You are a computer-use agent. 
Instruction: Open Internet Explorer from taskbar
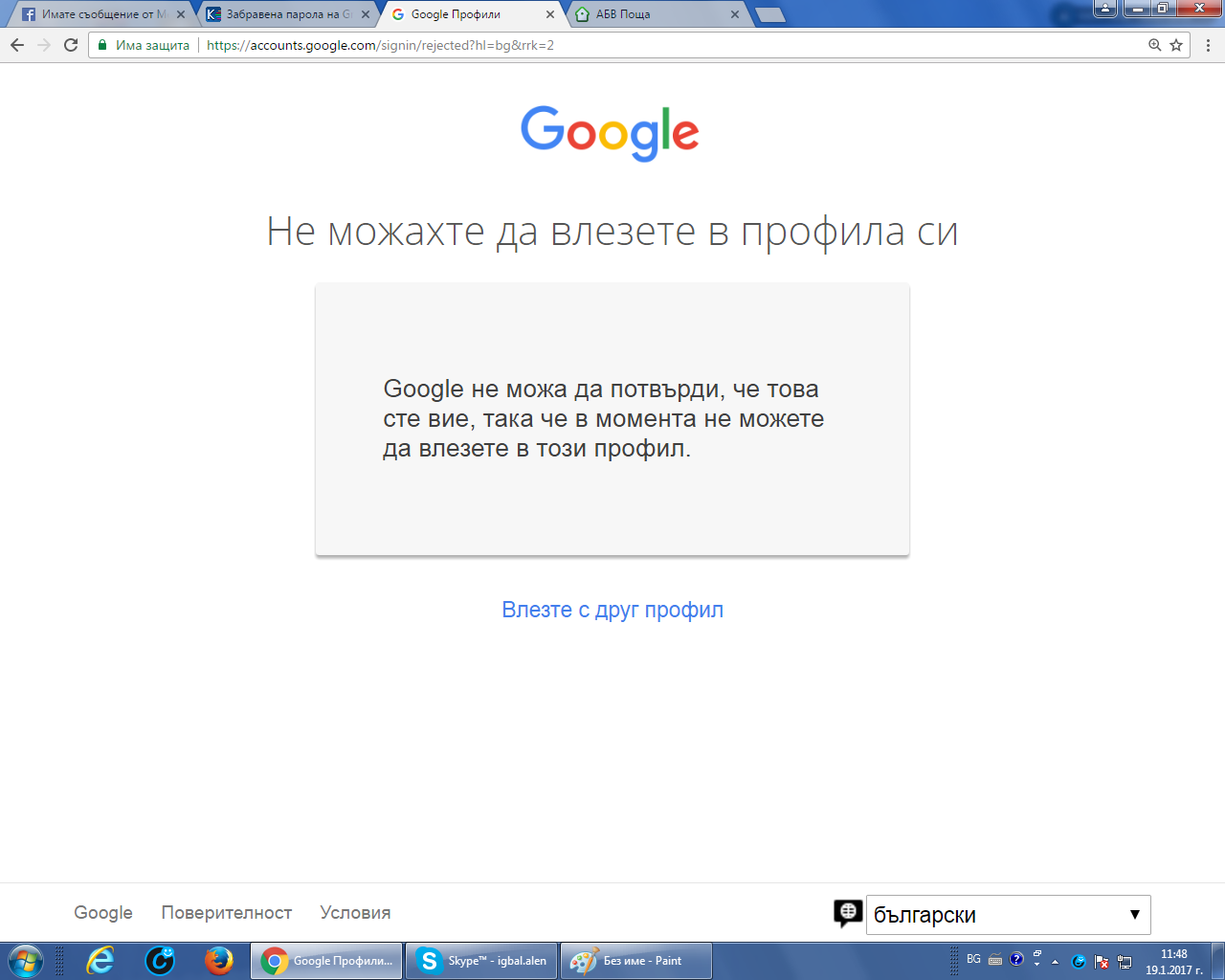click(100, 961)
